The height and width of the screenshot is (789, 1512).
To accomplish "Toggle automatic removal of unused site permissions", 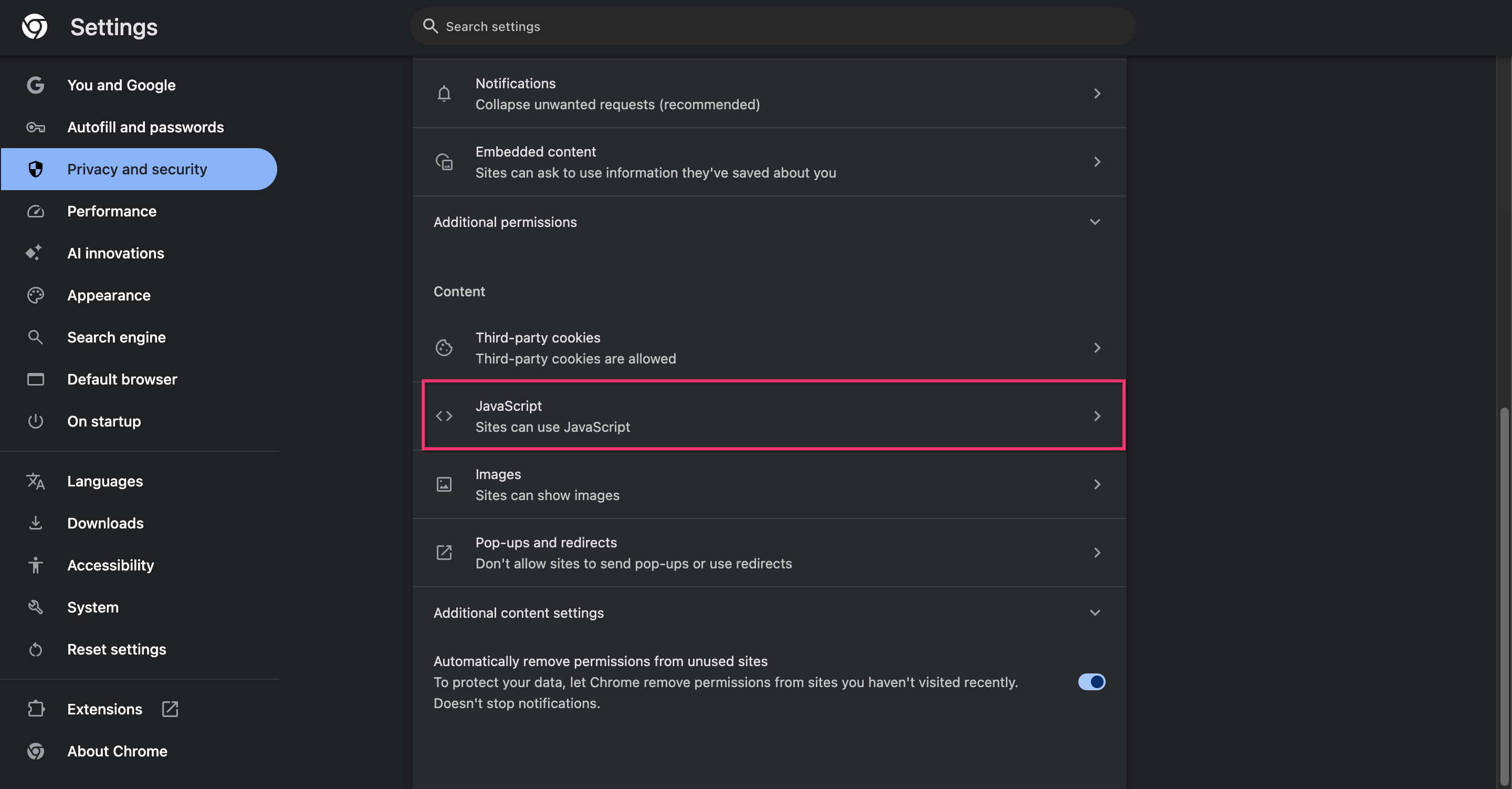I will pos(1091,682).
